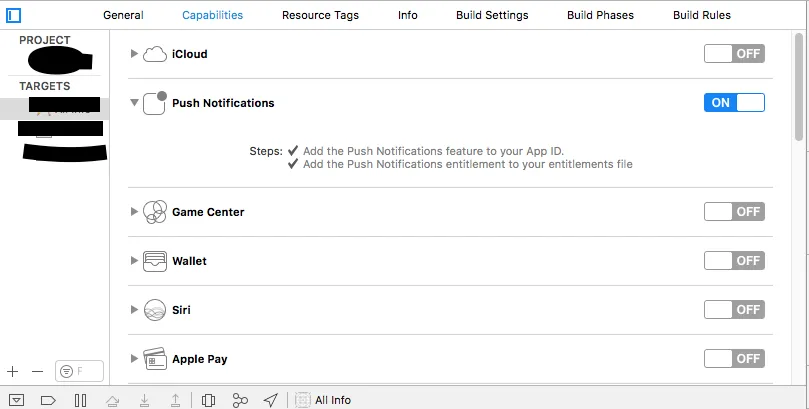Expand the Wallet capability section
The height and width of the screenshot is (409, 809).
click(x=135, y=261)
